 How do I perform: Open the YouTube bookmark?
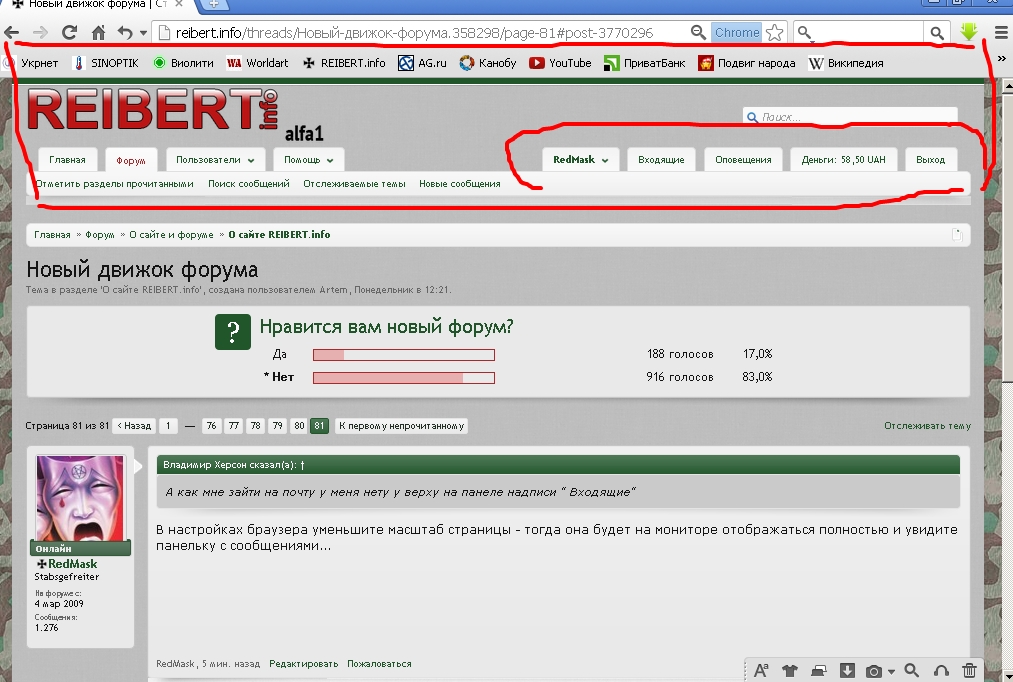(560, 63)
